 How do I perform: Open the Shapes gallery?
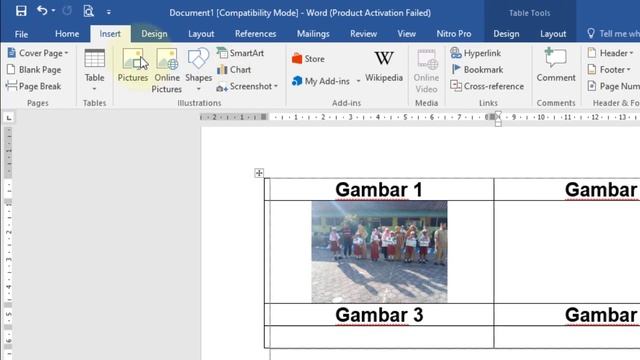pos(198,70)
